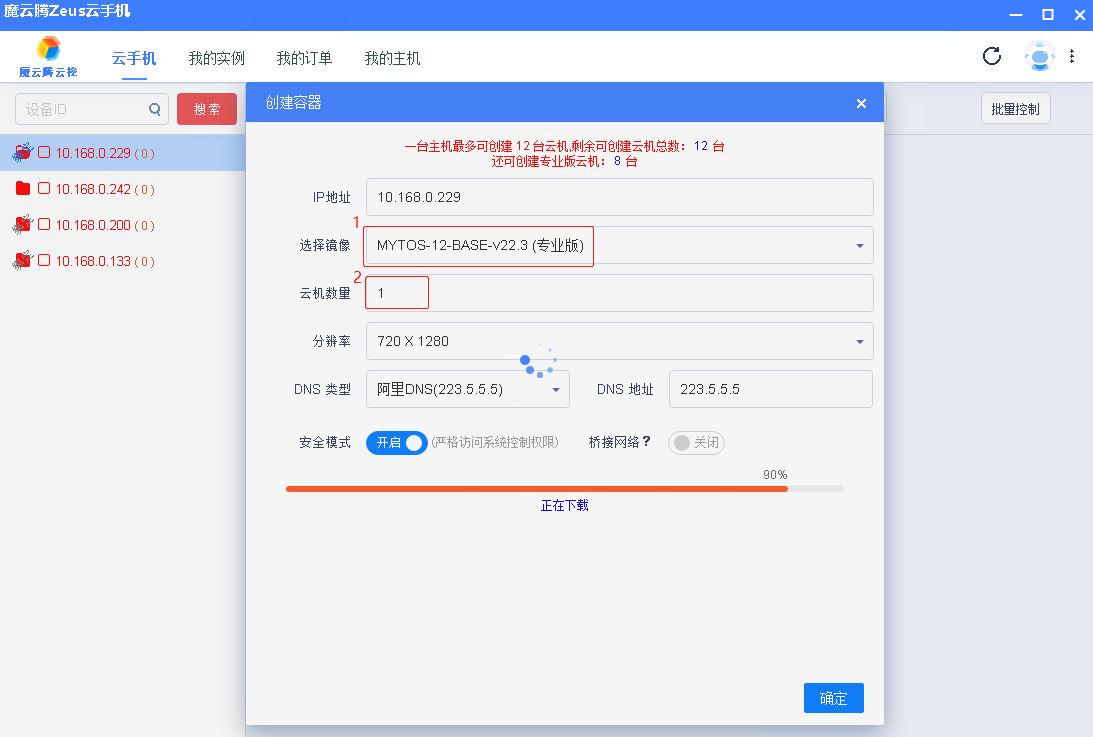Open the user avatar profile icon
This screenshot has width=1093, height=737.
coord(1040,56)
